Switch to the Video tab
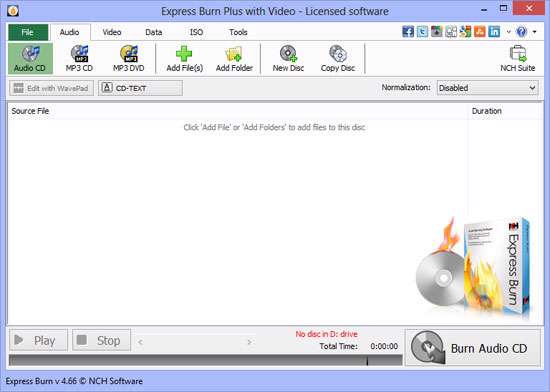Viewport: 550px width, 392px height. click(112, 32)
